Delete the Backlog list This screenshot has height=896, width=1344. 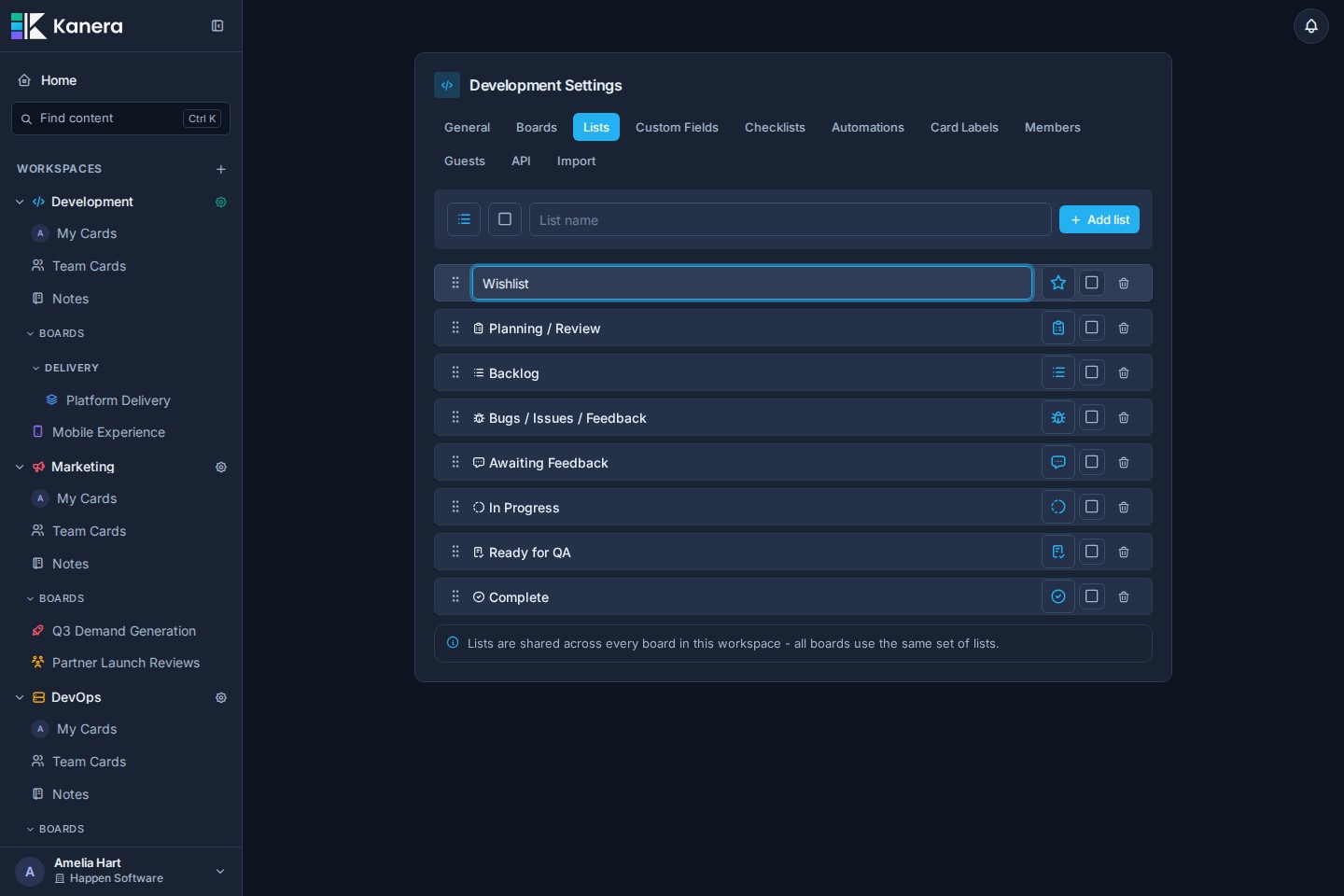pyautogui.click(x=1124, y=372)
